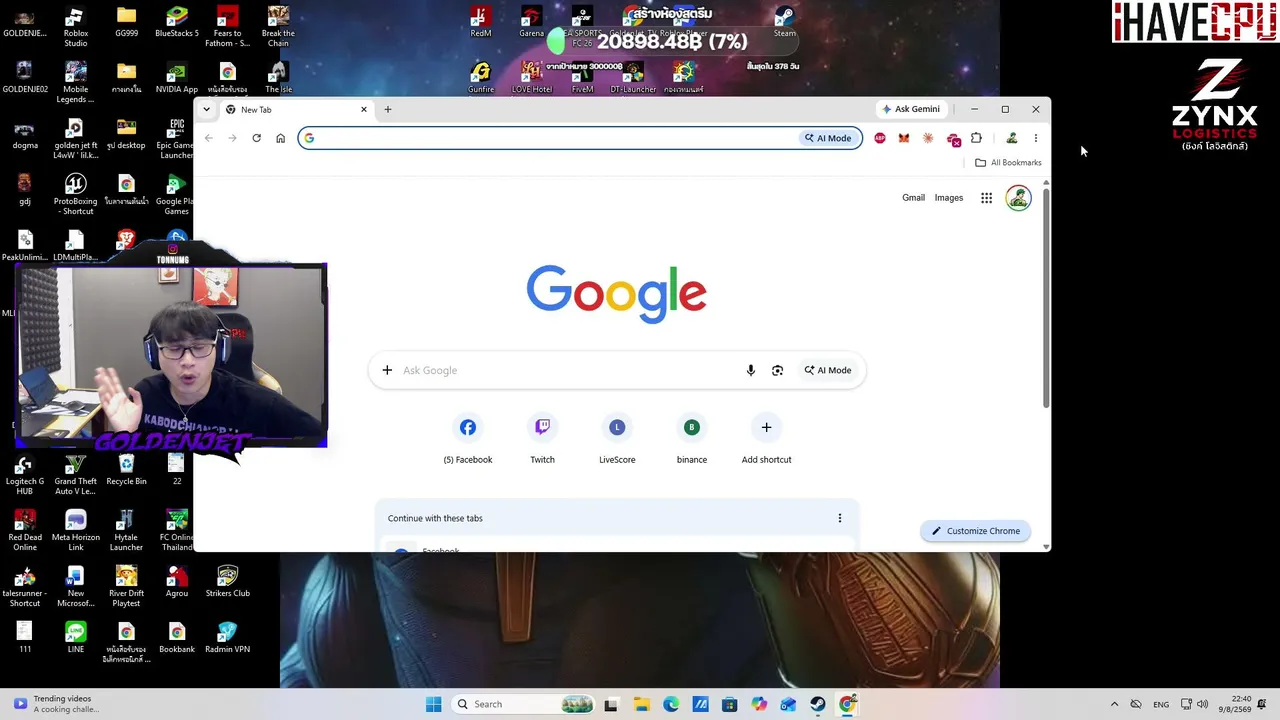Open the Facebook shortcut
The width and height of the screenshot is (1280, 720).
click(468, 439)
